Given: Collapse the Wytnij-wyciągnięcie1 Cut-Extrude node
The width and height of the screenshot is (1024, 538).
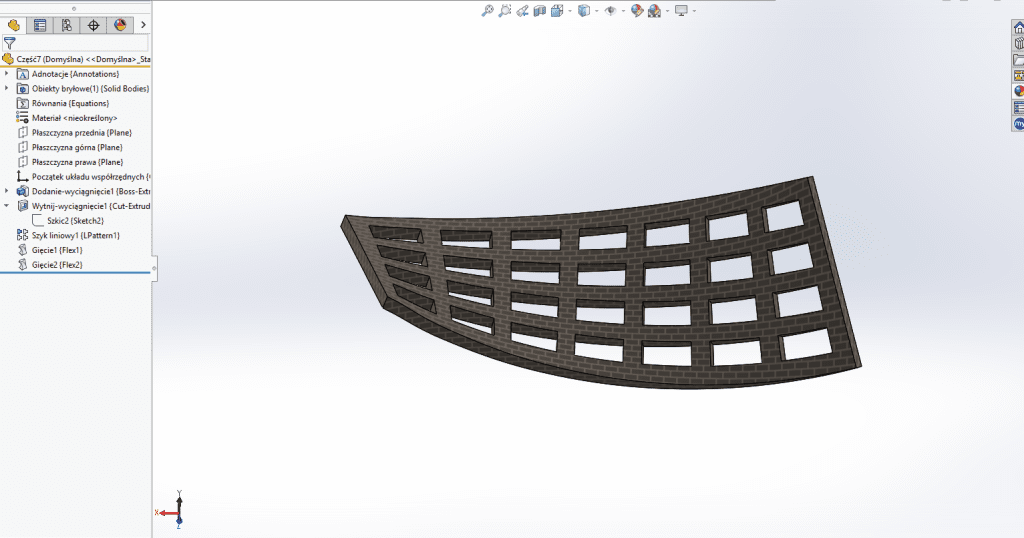Looking at the screenshot, I should tap(7, 206).
